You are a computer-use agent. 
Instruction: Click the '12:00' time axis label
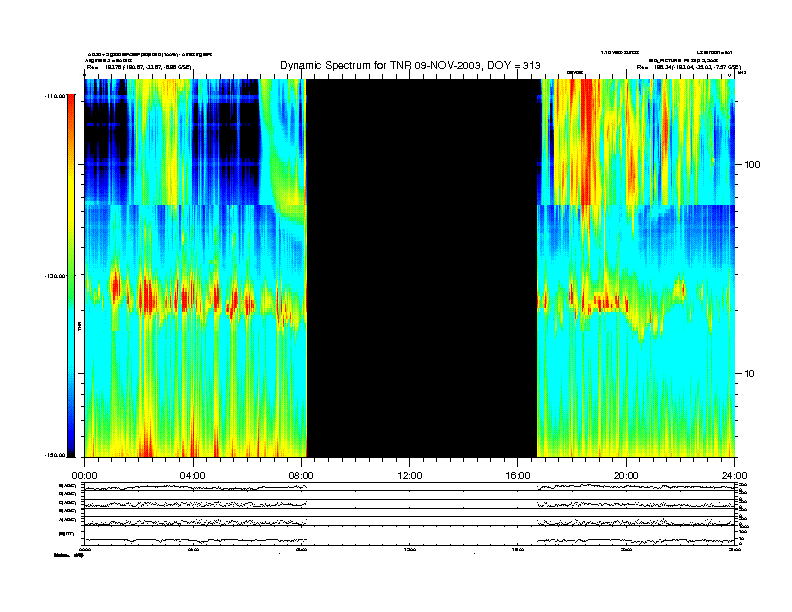(x=410, y=476)
